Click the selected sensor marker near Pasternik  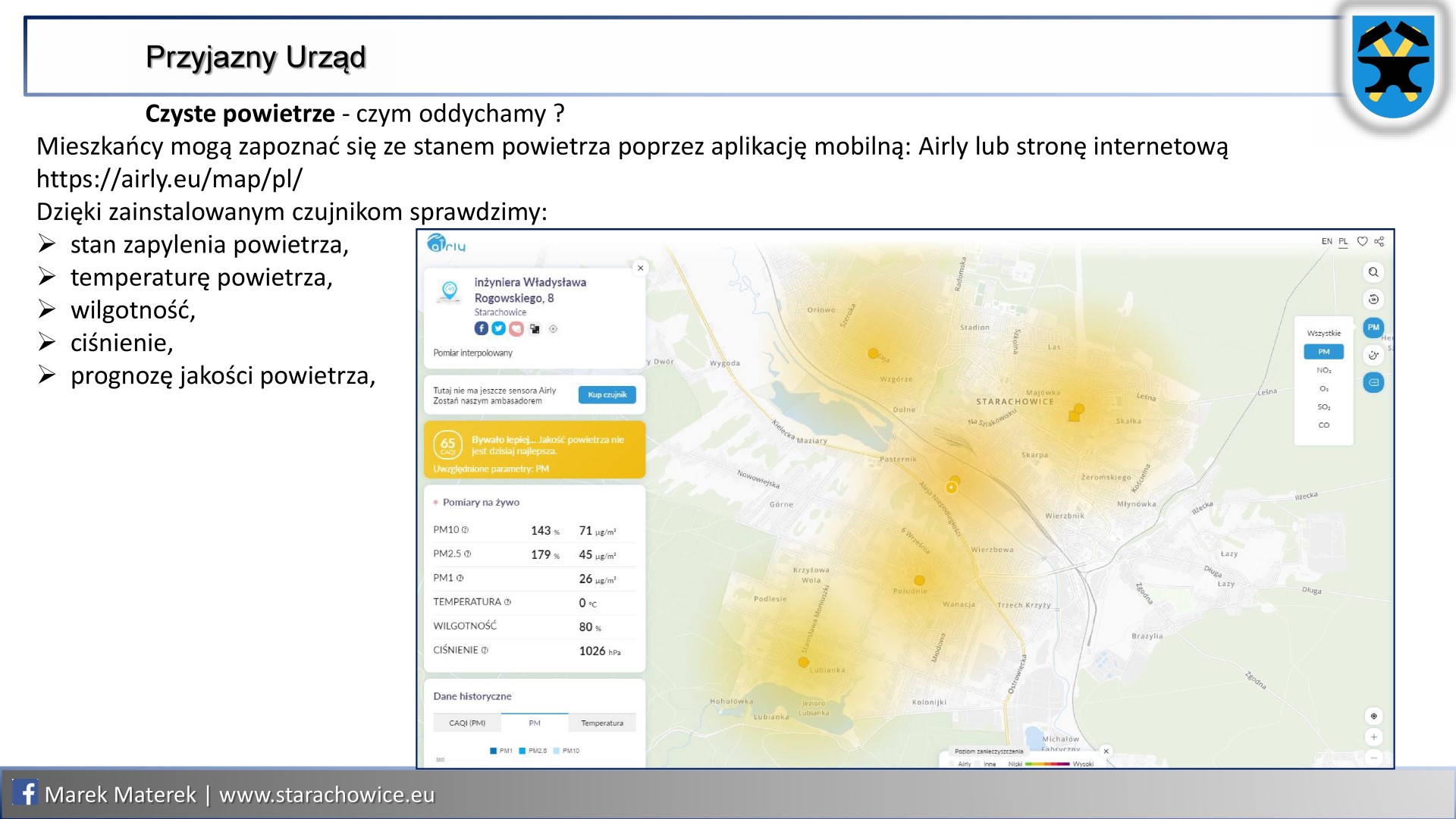pos(951,488)
